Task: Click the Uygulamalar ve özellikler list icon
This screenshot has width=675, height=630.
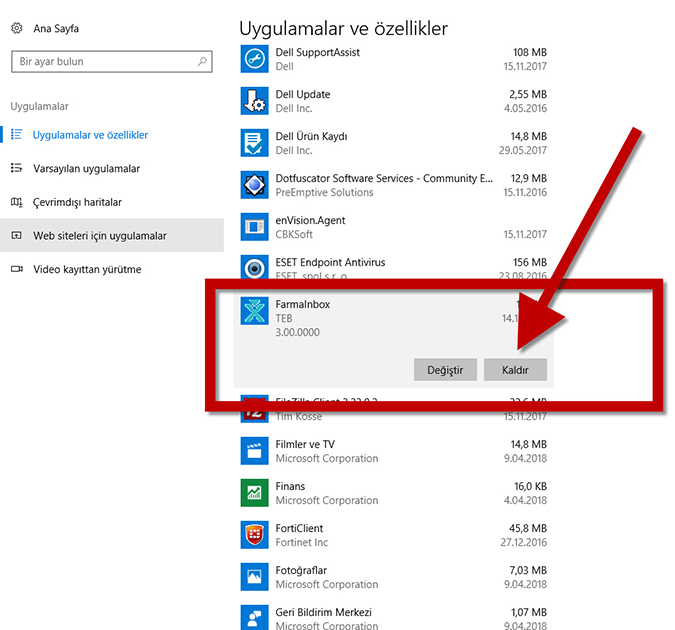Action: (x=16, y=134)
